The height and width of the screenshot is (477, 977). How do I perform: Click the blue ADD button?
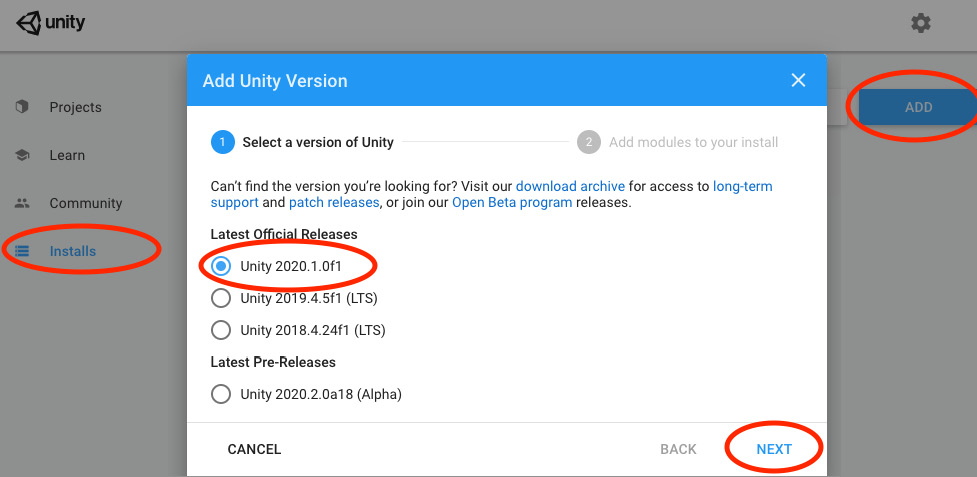coord(917,107)
